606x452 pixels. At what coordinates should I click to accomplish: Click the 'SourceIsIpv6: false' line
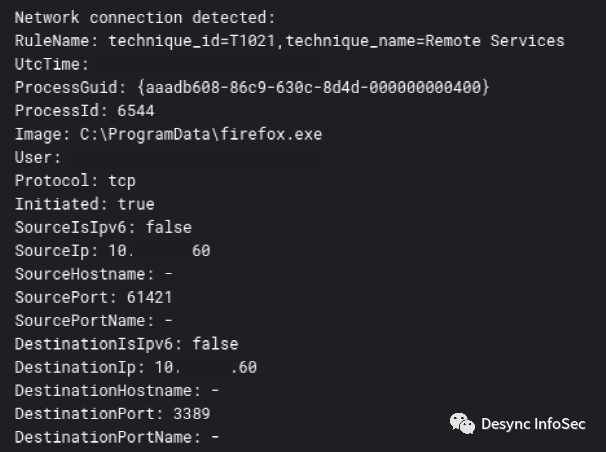(x=103, y=228)
